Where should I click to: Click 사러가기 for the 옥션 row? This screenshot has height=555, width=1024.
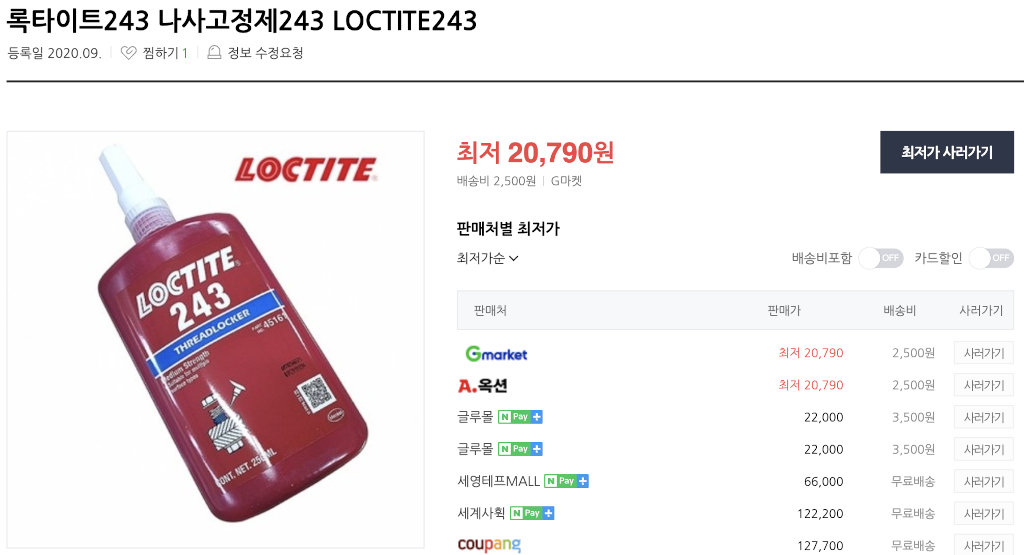(x=984, y=385)
